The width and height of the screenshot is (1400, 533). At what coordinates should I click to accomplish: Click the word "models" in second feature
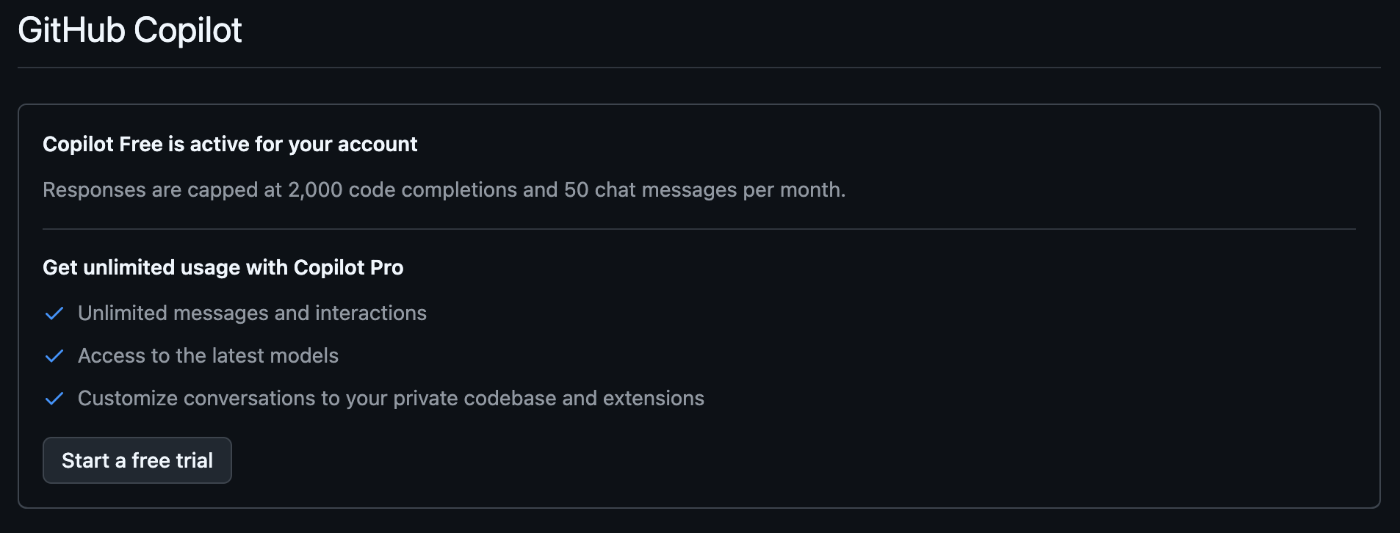point(308,355)
